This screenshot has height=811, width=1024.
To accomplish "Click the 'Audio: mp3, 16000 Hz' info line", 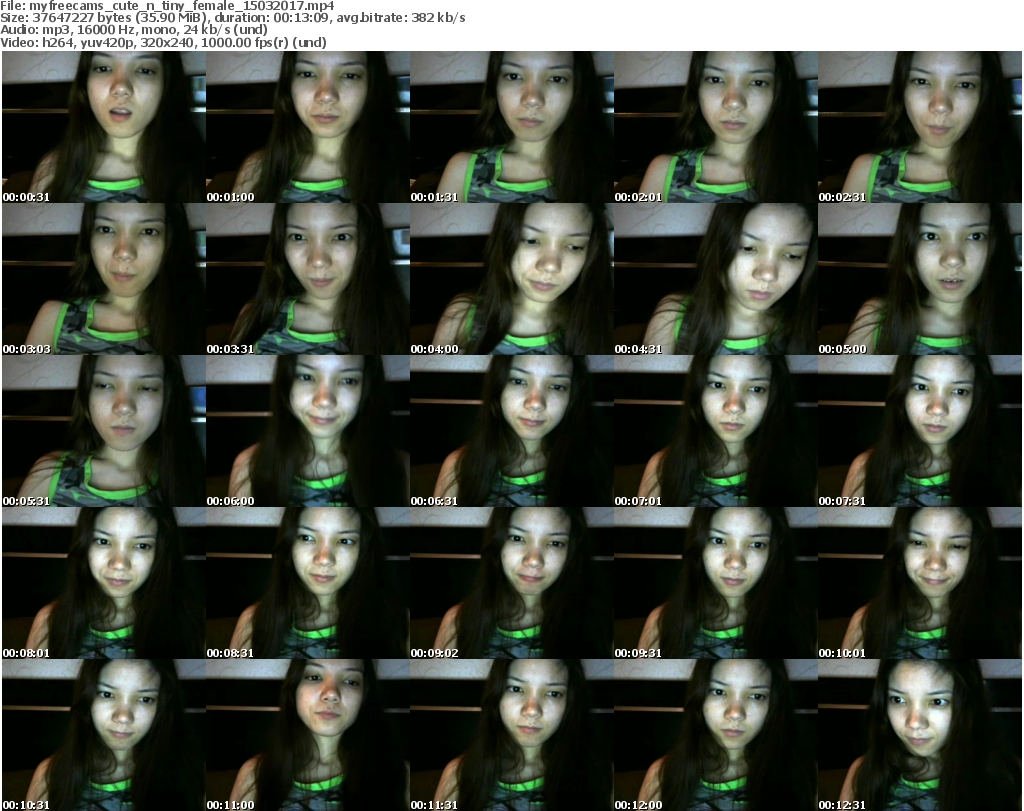I will tap(134, 30).
